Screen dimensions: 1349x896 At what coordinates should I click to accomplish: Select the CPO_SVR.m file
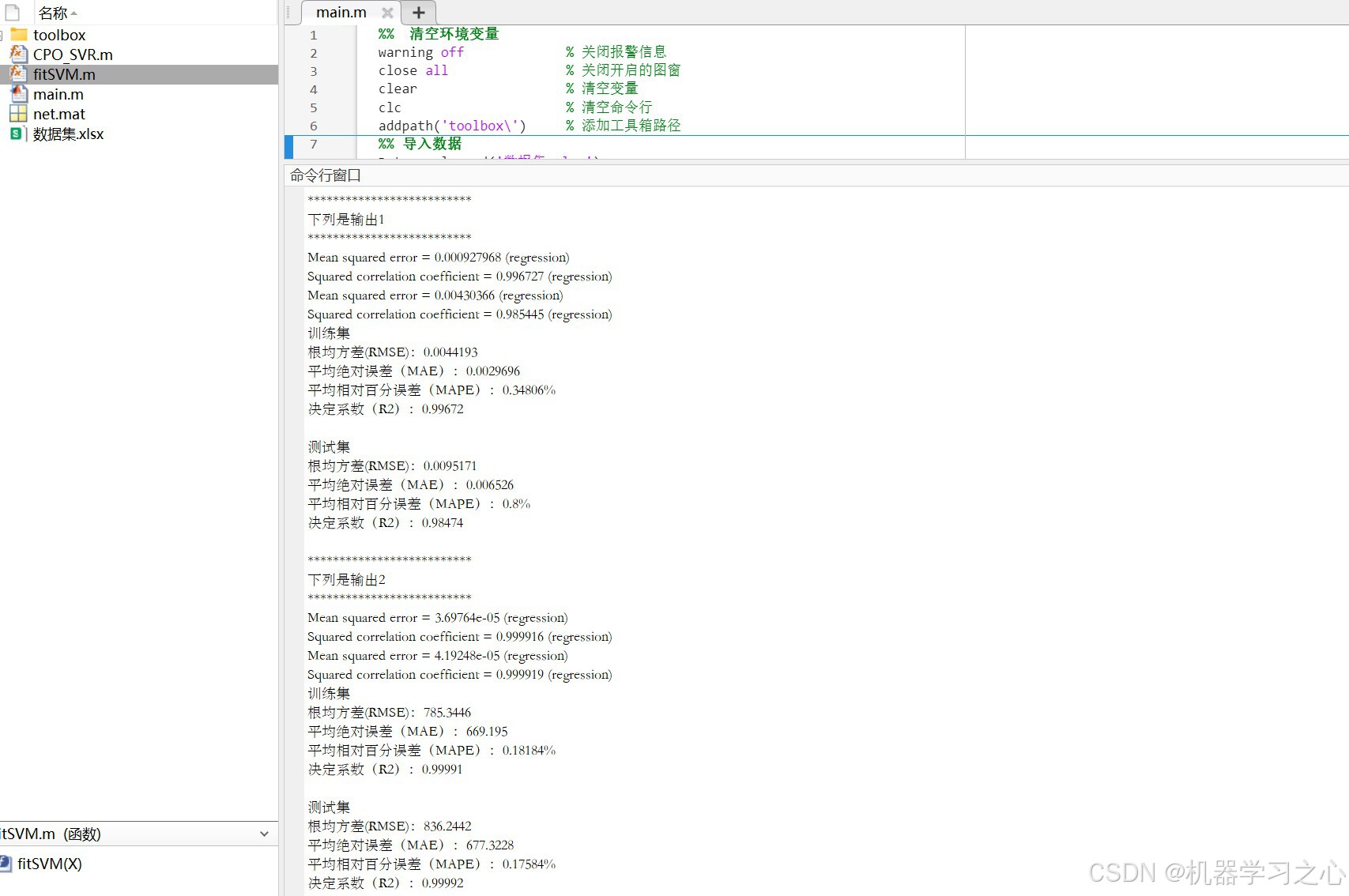(x=73, y=55)
